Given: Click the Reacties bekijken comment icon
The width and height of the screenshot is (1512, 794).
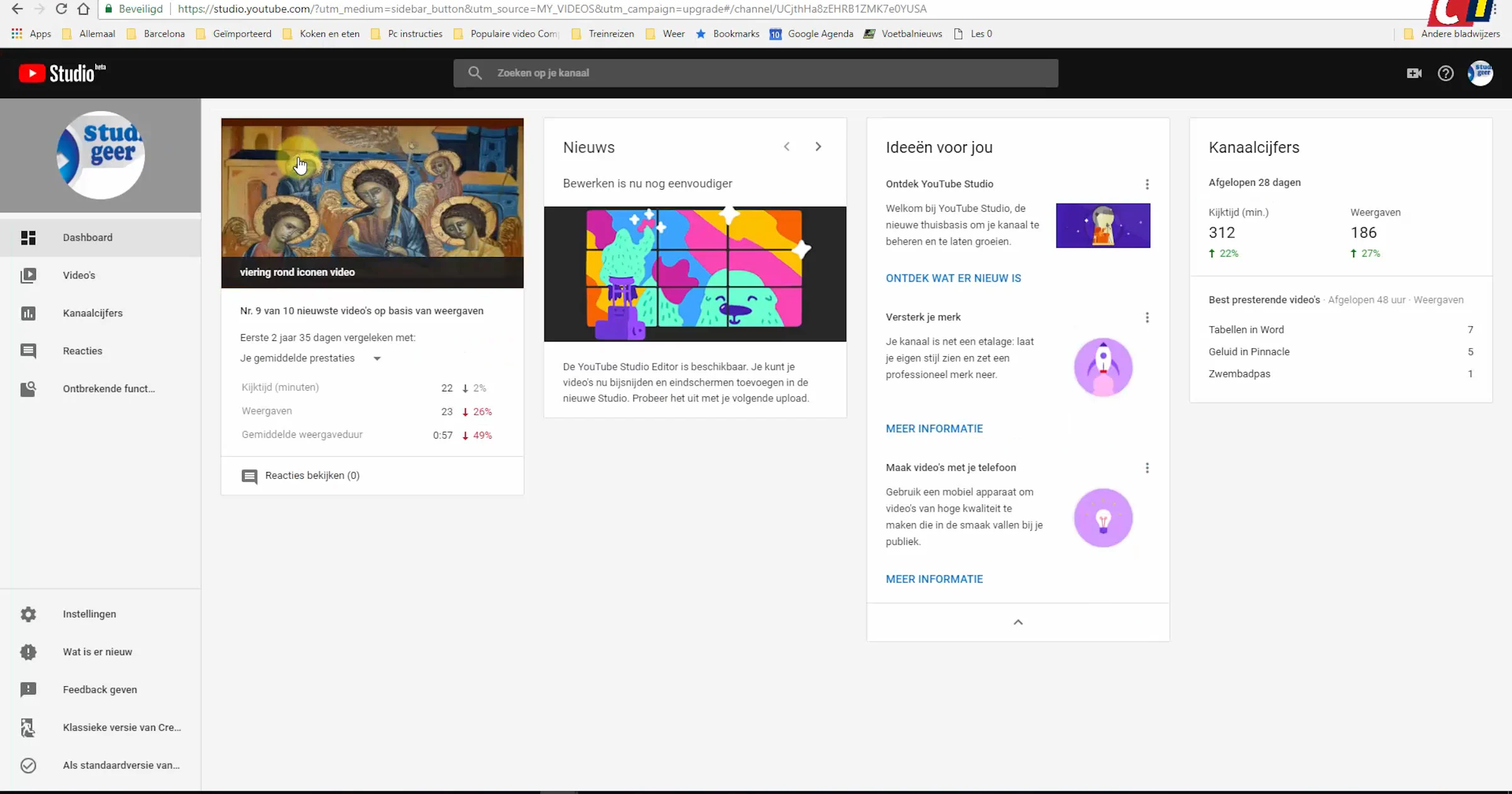Looking at the screenshot, I should tap(249, 476).
